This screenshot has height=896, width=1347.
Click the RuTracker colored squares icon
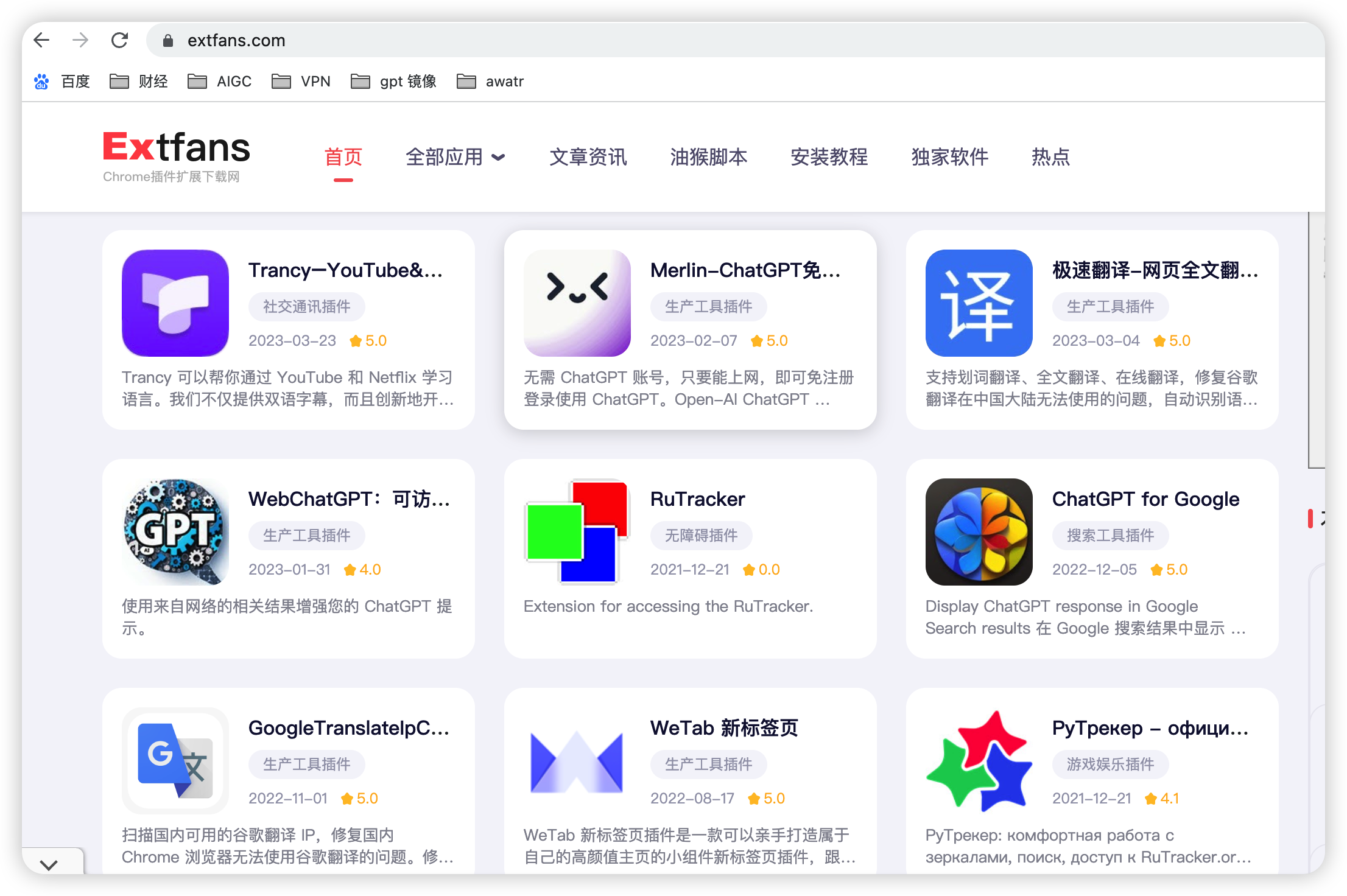pos(577,531)
